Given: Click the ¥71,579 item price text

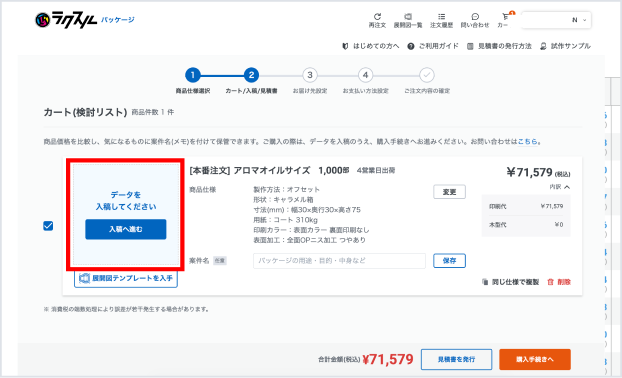Looking at the screenshot, I should pos(538,173).
